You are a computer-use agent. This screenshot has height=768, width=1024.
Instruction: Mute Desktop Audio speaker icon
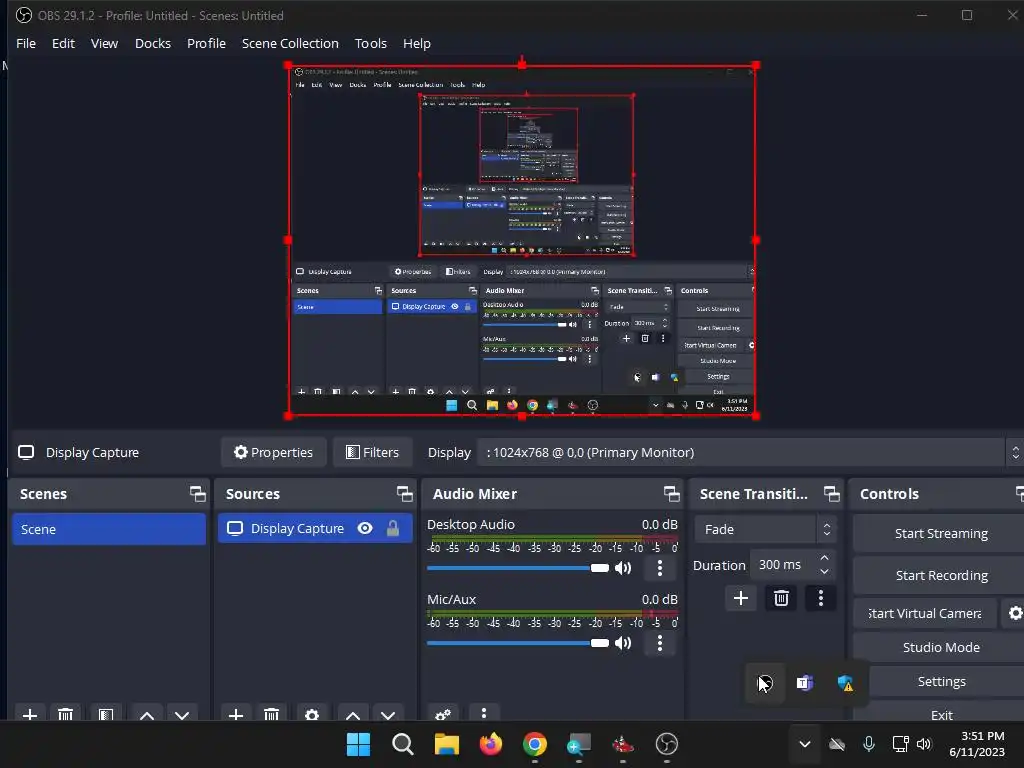point(623,568)
